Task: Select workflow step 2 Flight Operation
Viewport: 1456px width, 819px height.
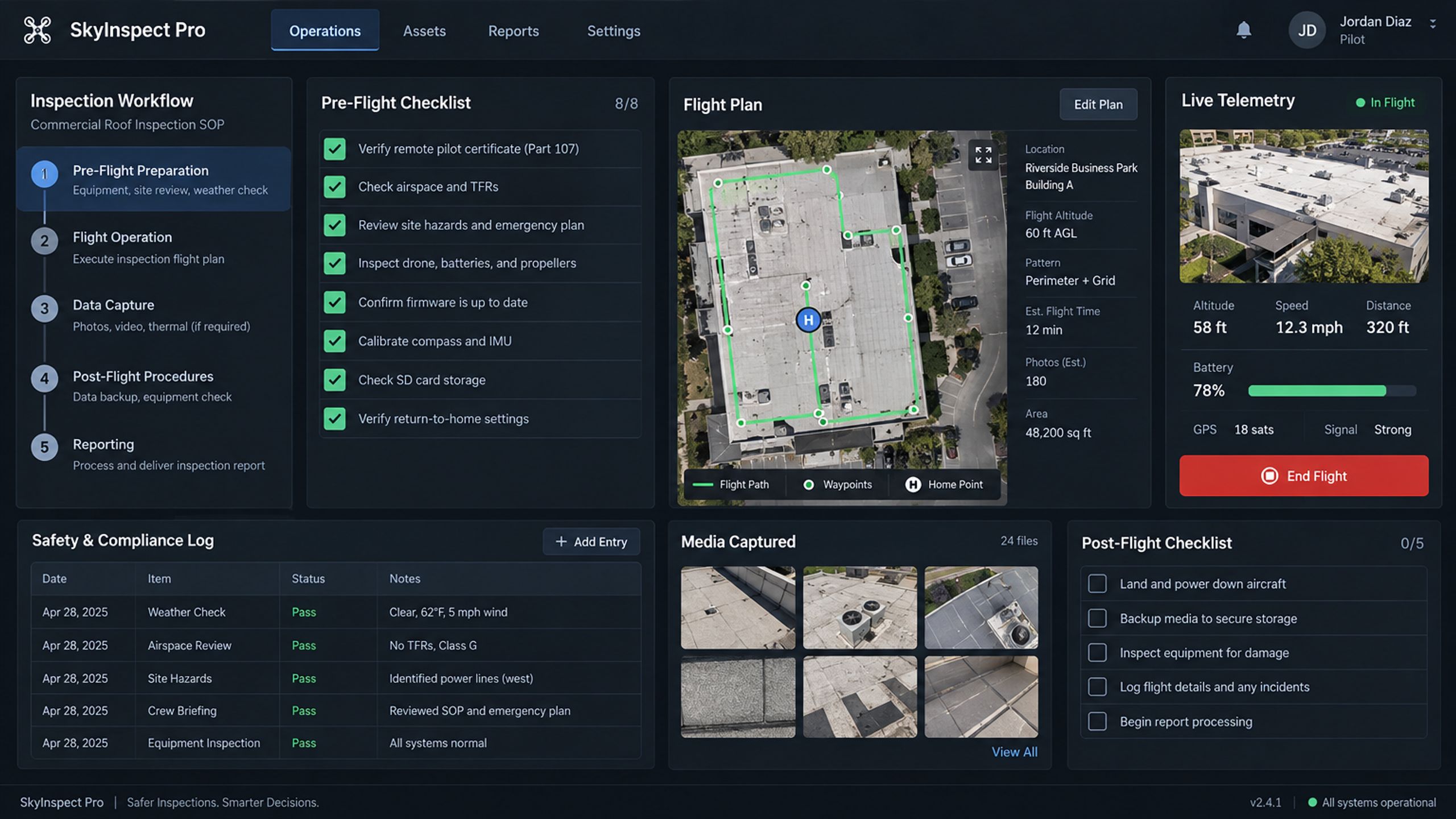Action: point(154,247)
